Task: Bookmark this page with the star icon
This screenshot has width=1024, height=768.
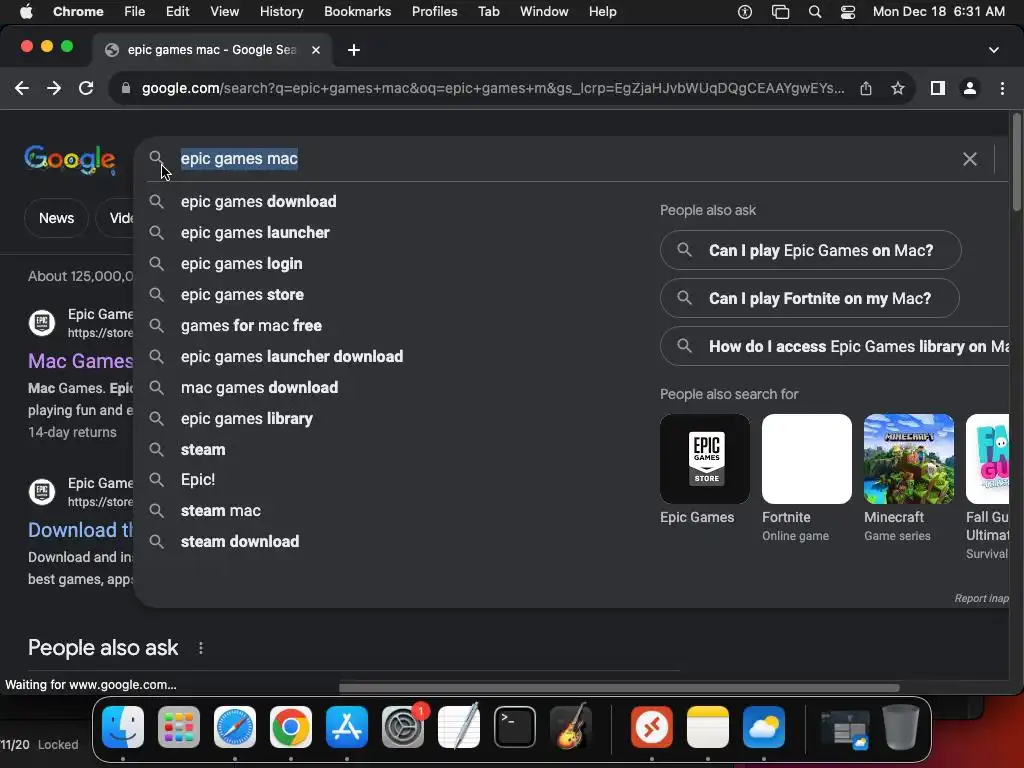Action: pos(898,88)
